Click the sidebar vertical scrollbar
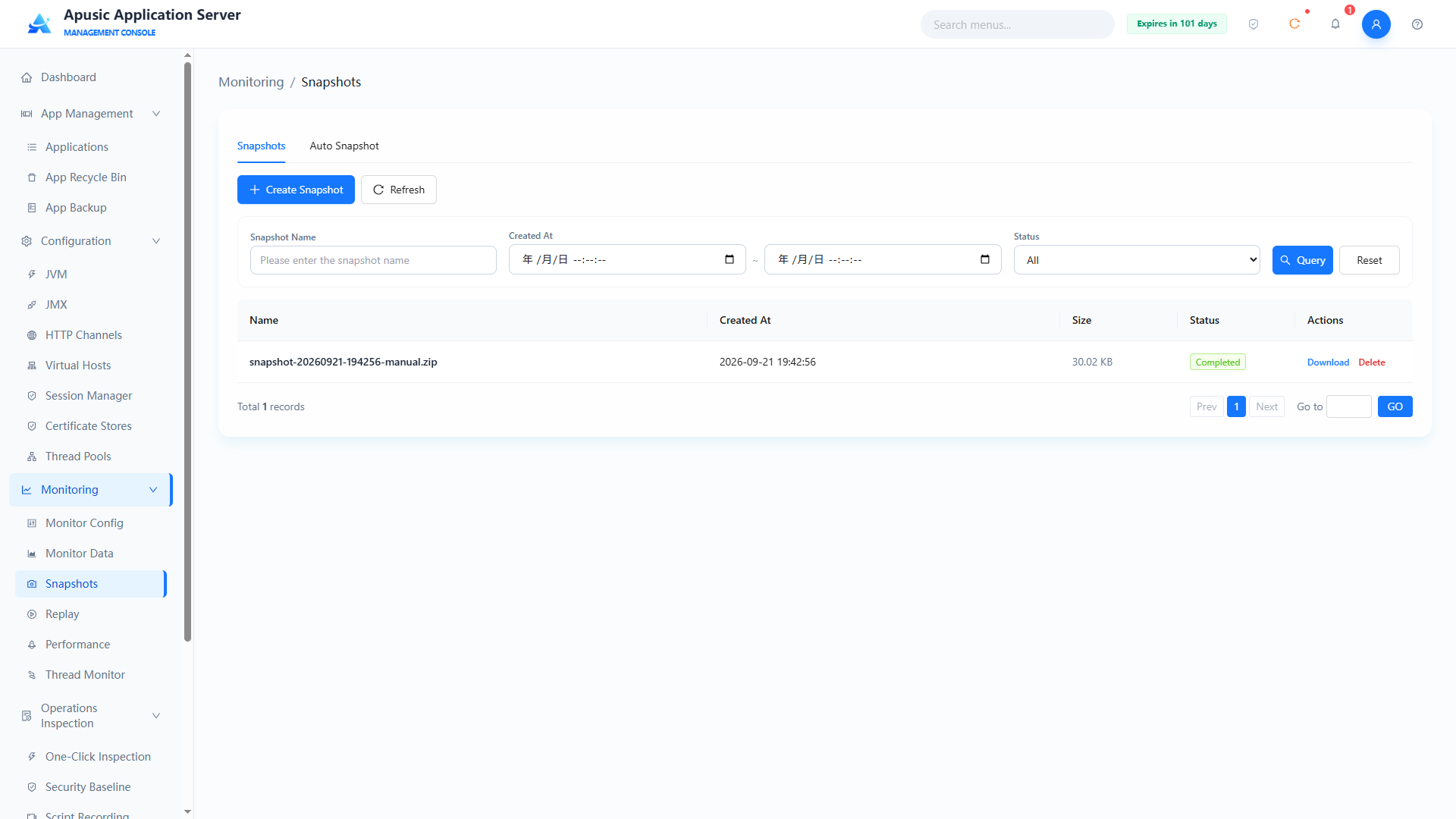 (x=187, y=352)
